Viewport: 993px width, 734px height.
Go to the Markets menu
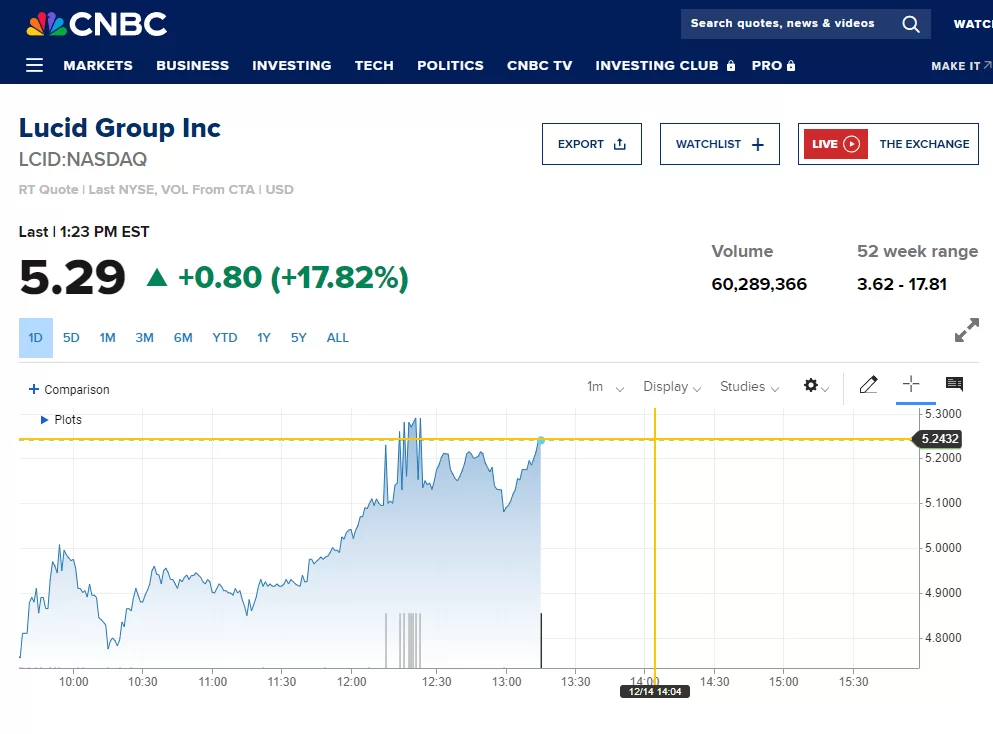(x=98, y=65)
